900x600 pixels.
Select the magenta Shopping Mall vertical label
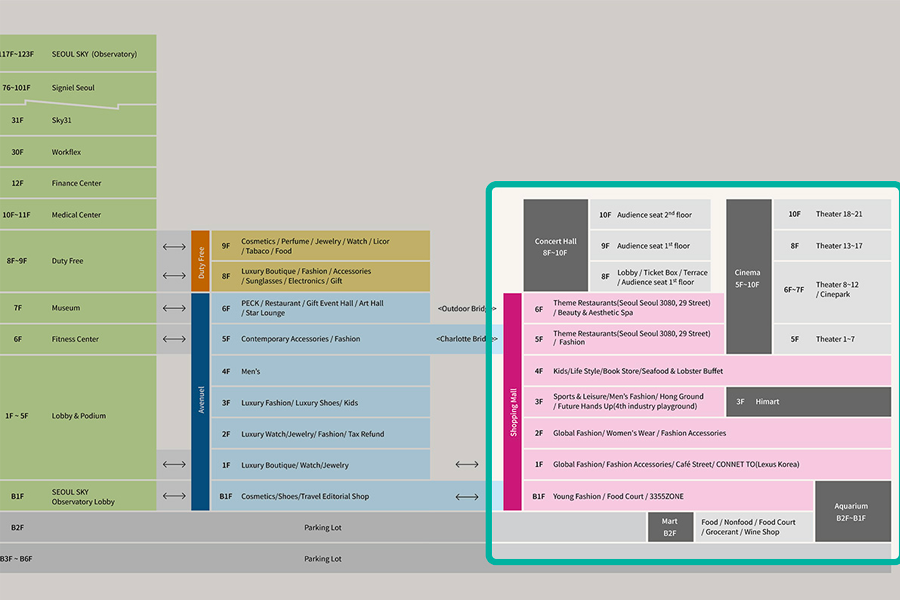pyautogui.click(x=513, y=402)
